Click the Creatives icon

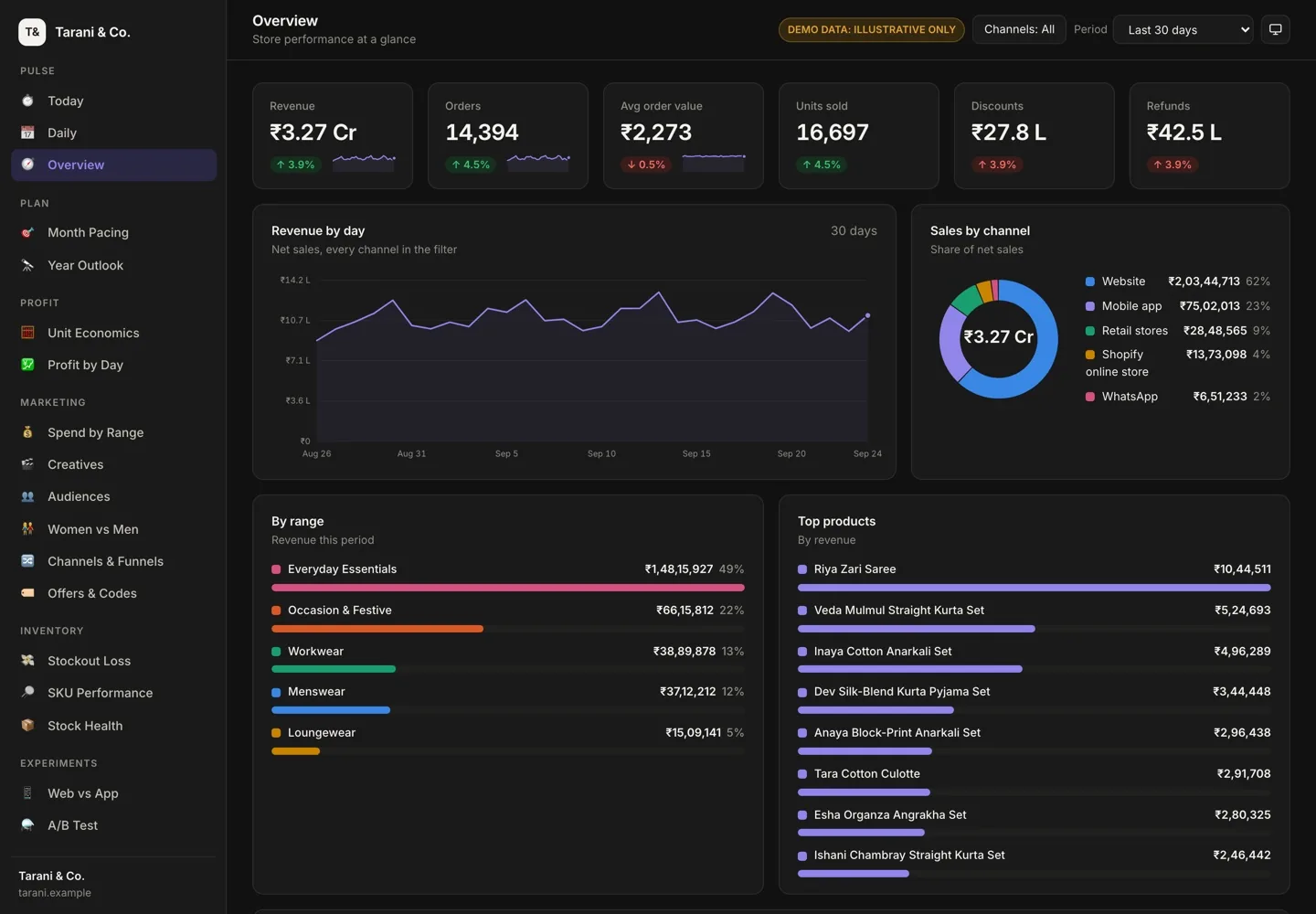(27, 464)
